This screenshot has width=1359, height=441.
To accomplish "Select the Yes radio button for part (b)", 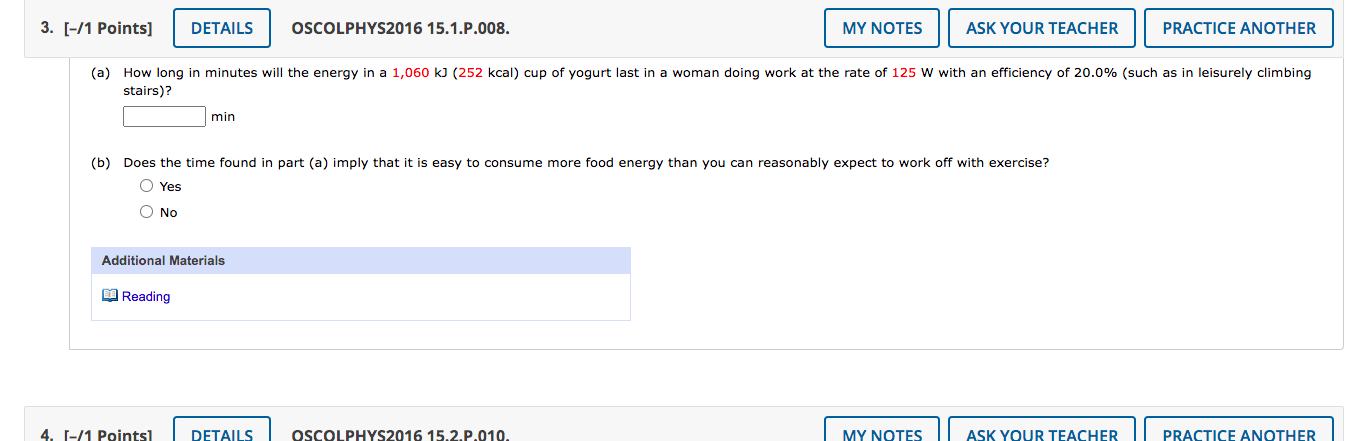I will pos(147,186).
